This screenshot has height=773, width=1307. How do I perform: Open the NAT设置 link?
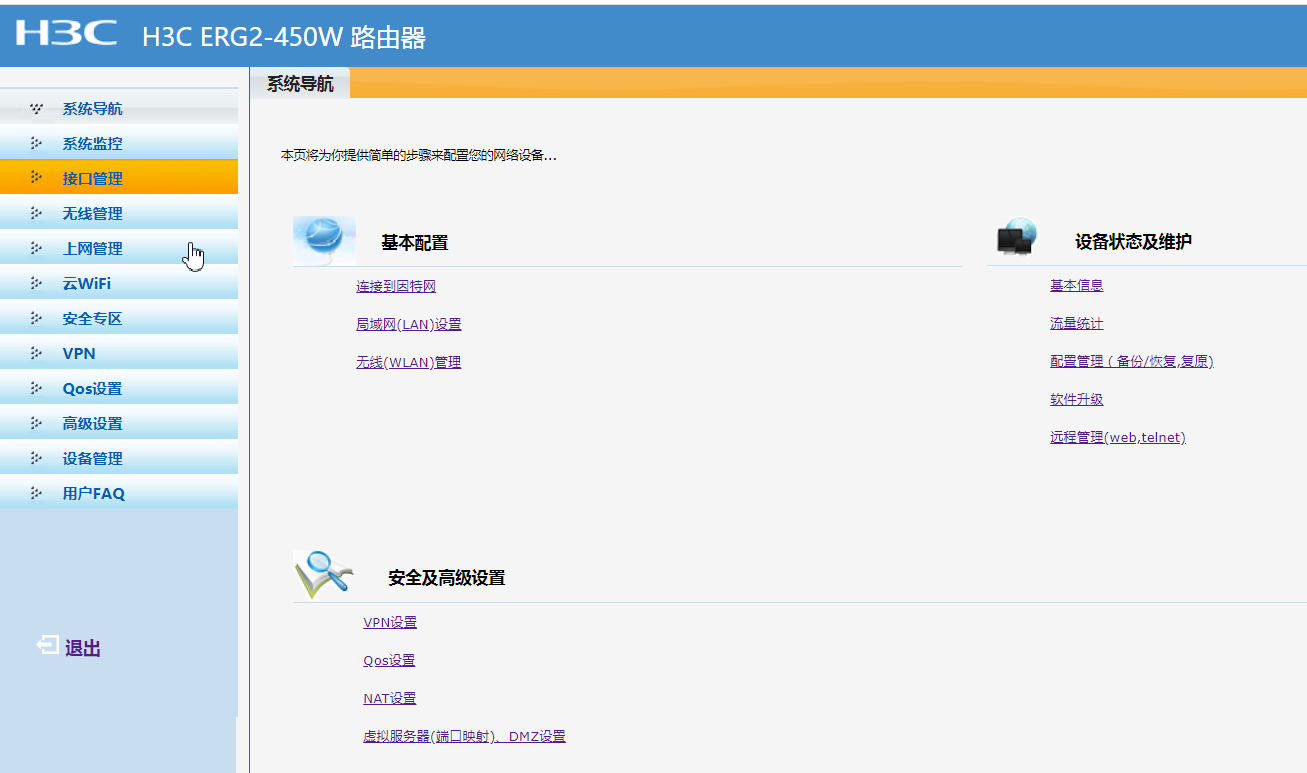390,698
